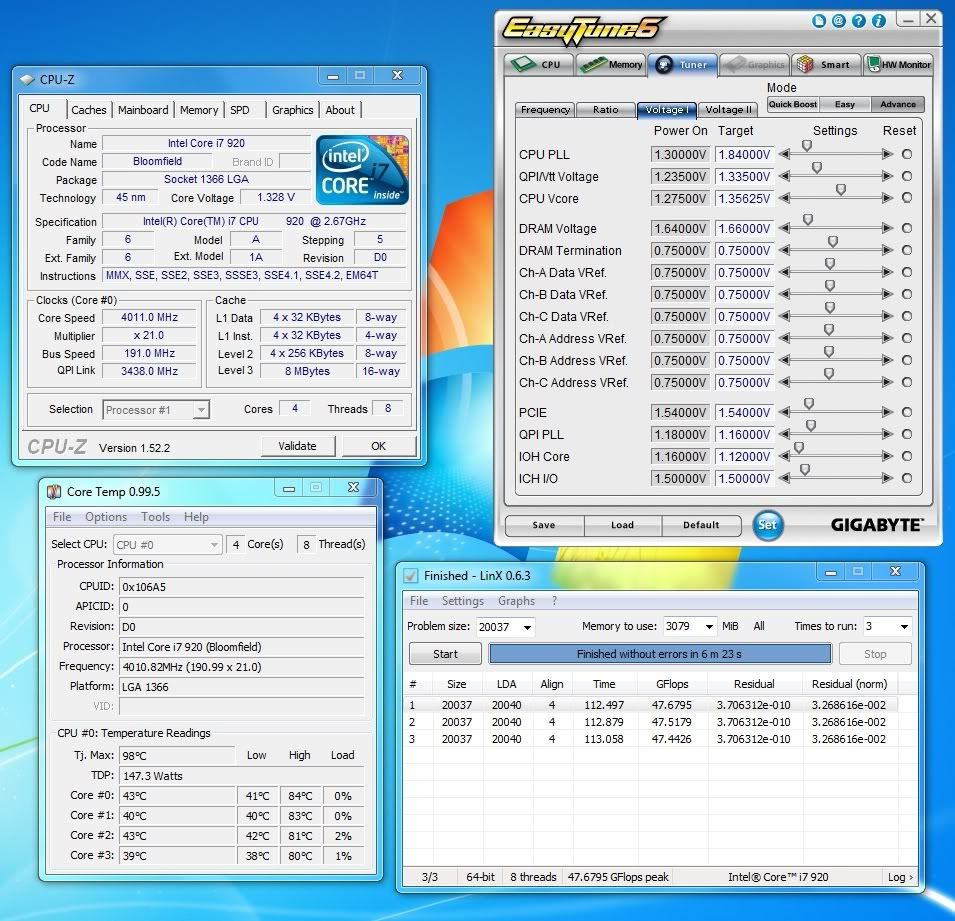Image resolution: width=955 pixels, height=921 pixels.
Task: Click OK in CPU-Z
Action: coord(378,446)
